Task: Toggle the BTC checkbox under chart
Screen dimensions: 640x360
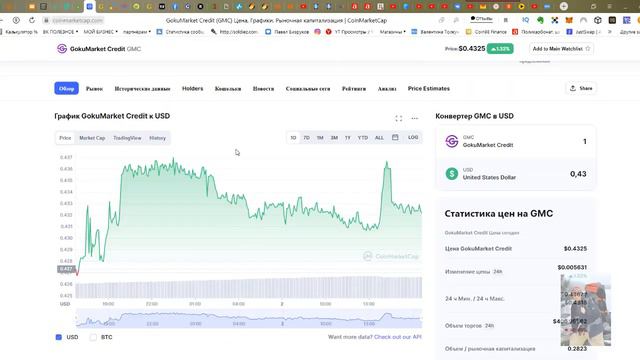Action: click(93, 337)
